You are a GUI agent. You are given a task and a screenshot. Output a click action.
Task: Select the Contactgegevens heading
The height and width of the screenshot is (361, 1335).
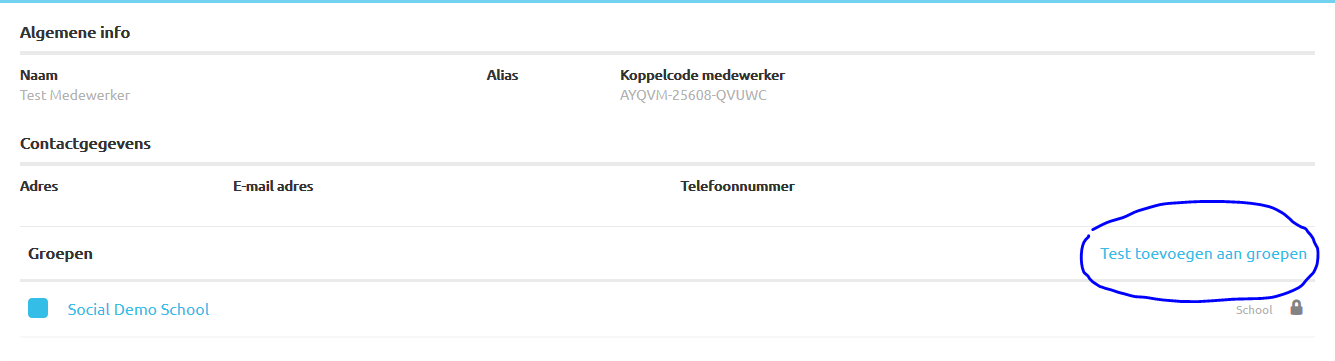point(85,144)
